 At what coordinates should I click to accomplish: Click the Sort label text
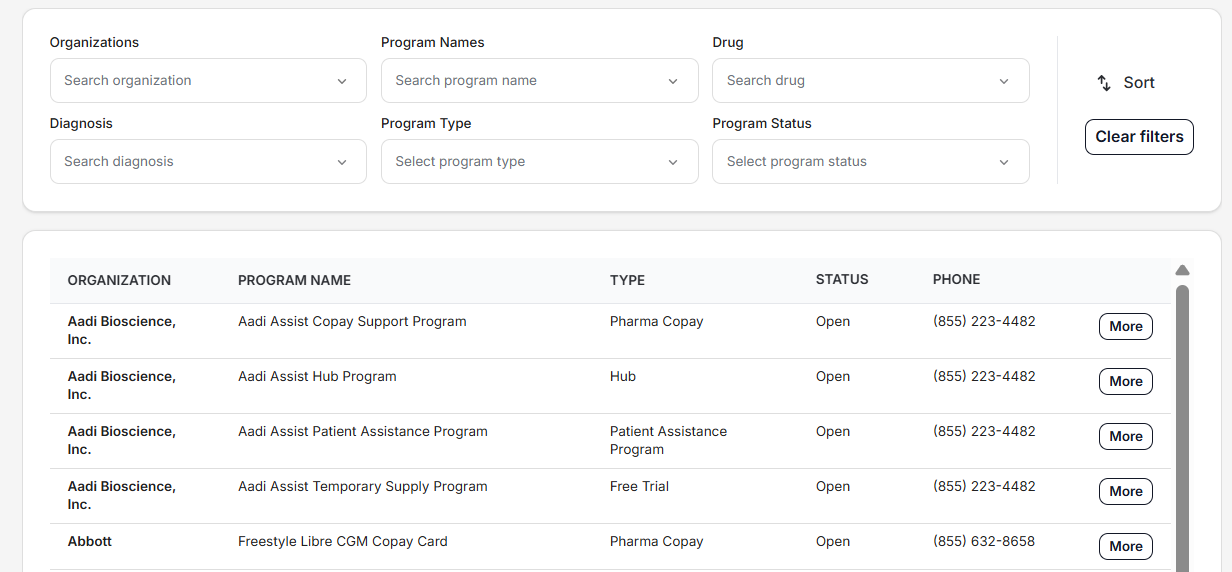point(1139,83)
